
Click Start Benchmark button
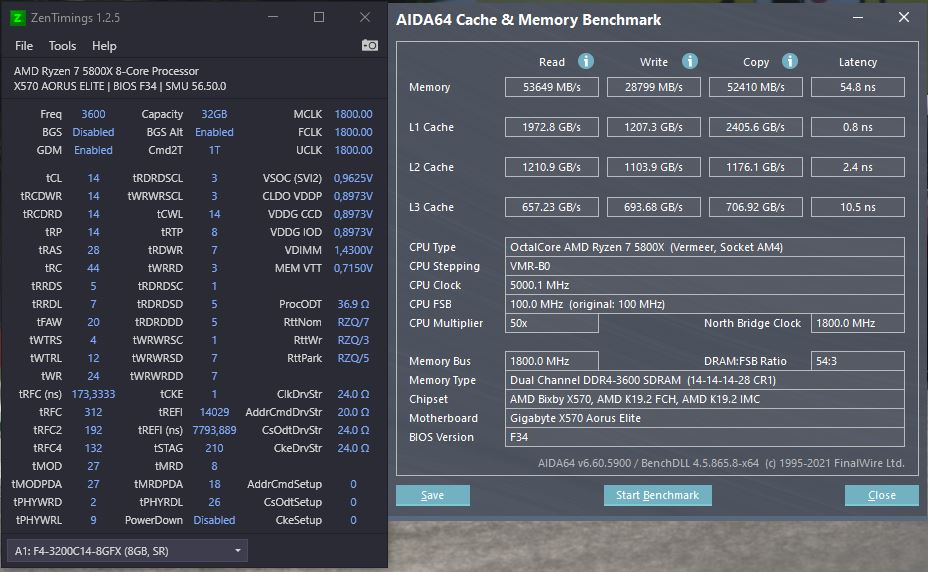(x=658, y=496)
